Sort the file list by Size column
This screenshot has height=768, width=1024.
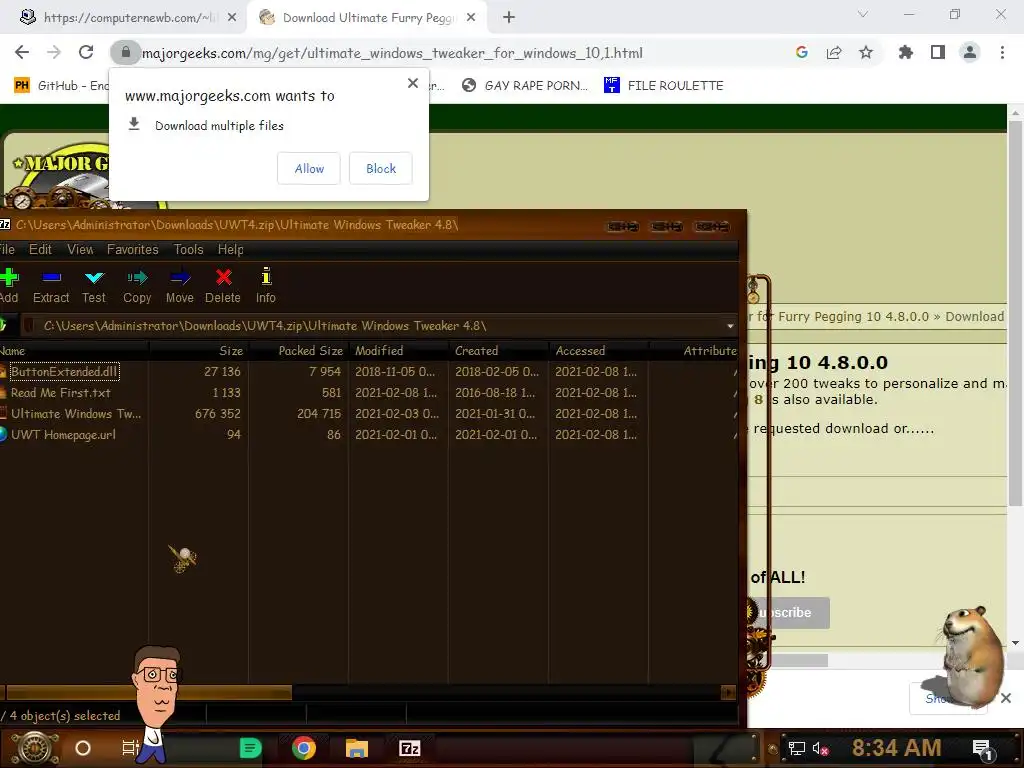click(199, 351)
